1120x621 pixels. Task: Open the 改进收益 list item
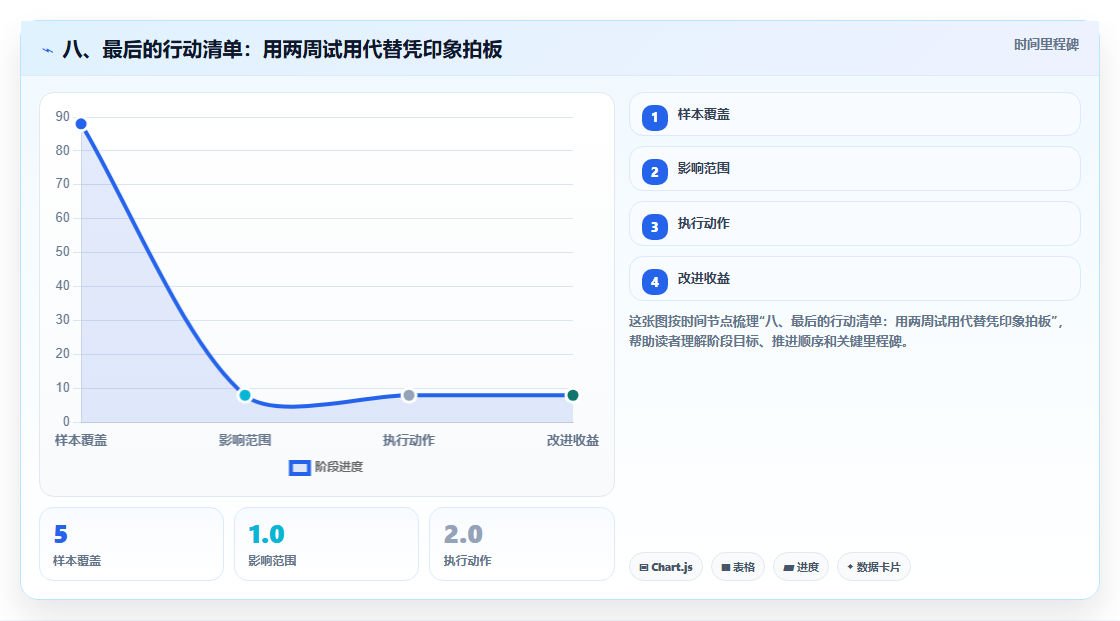tap(854, 279)
